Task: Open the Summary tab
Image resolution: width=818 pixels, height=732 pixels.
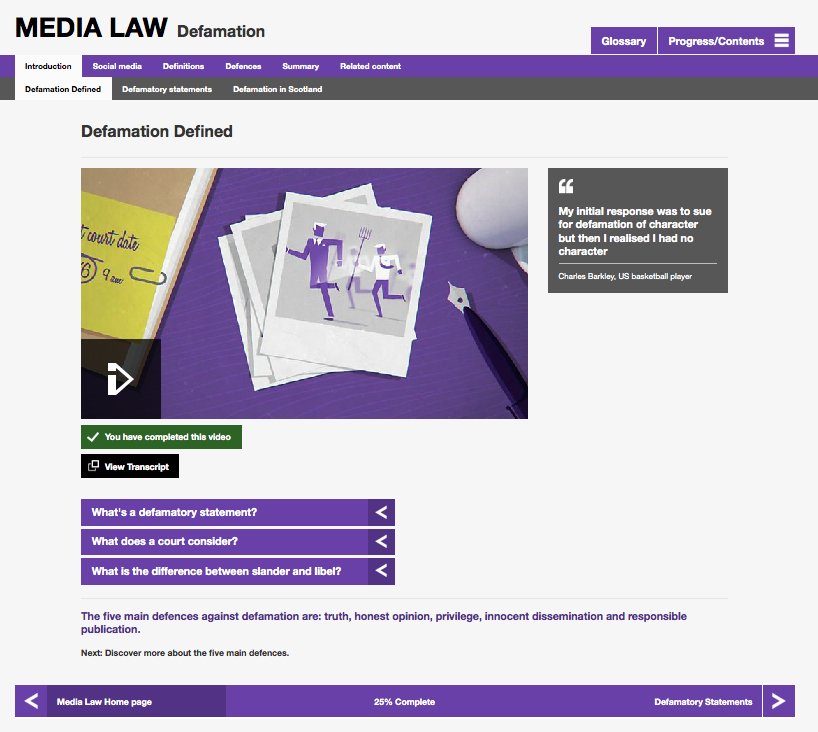Action: pyautogui.click(x=300, y=67)
